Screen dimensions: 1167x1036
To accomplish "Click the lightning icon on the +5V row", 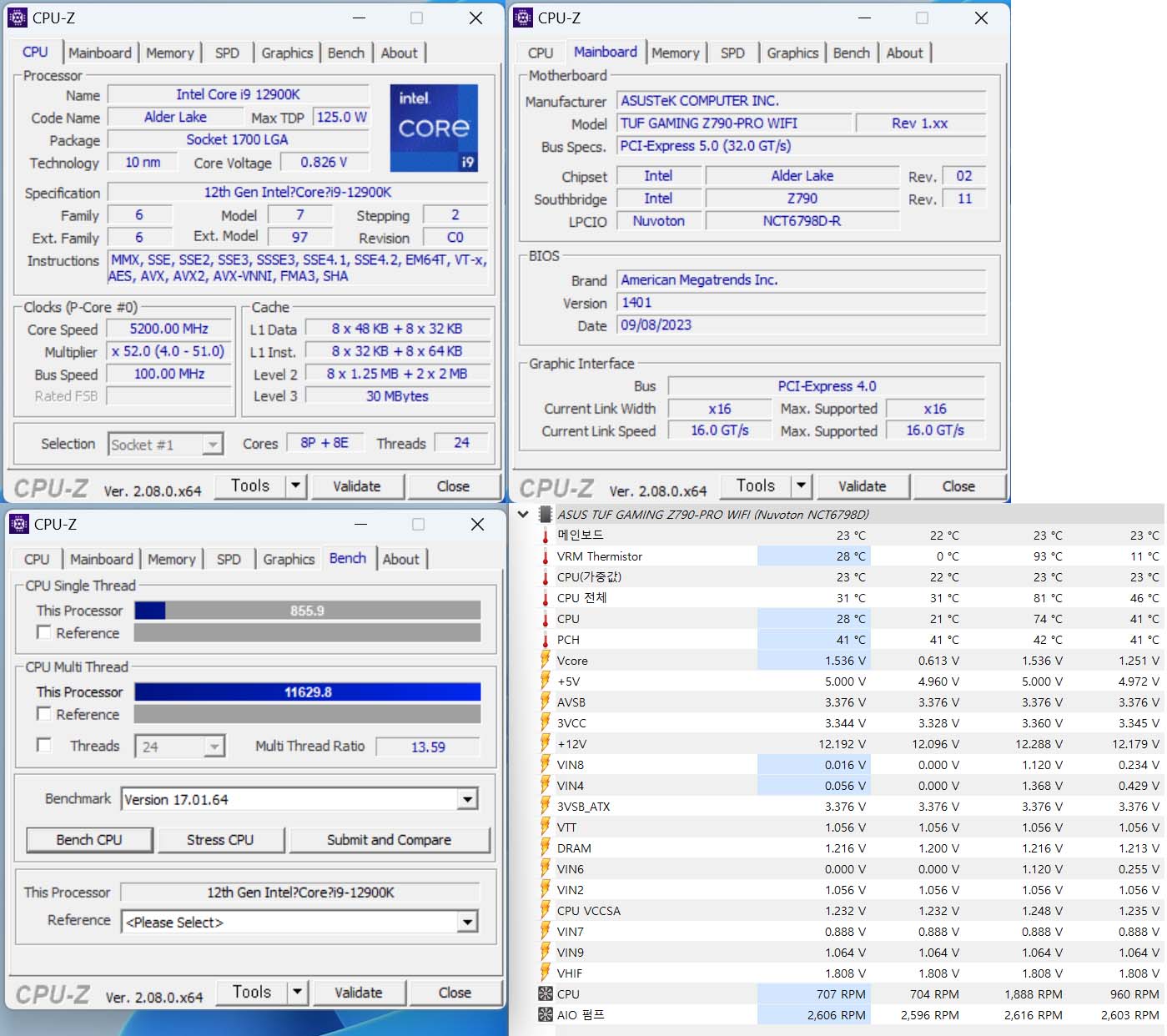I will (x=546, y=681).
